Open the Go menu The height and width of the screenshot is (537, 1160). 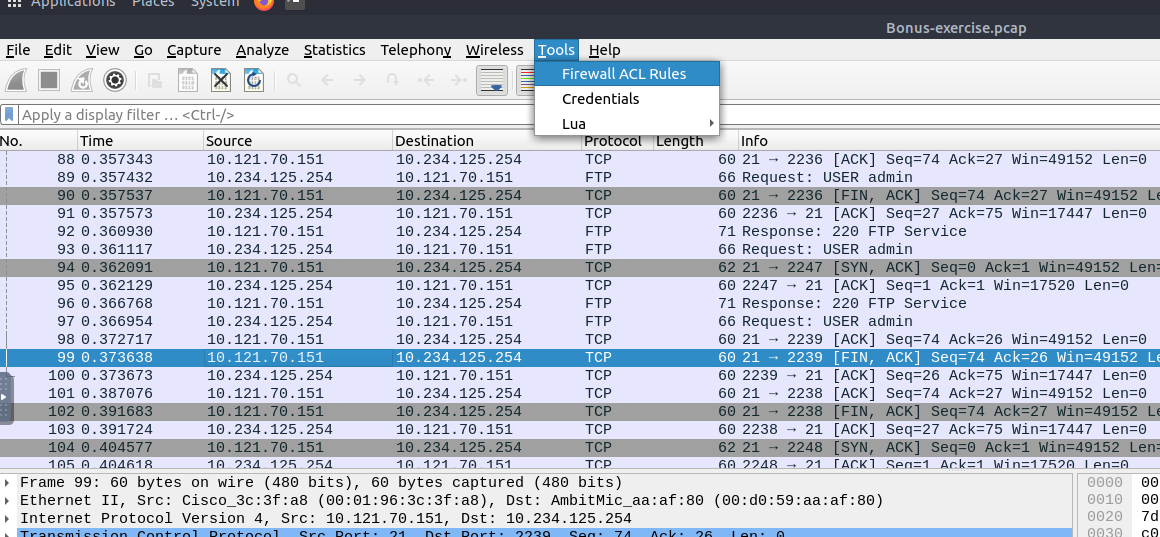[x=143, y=50]
